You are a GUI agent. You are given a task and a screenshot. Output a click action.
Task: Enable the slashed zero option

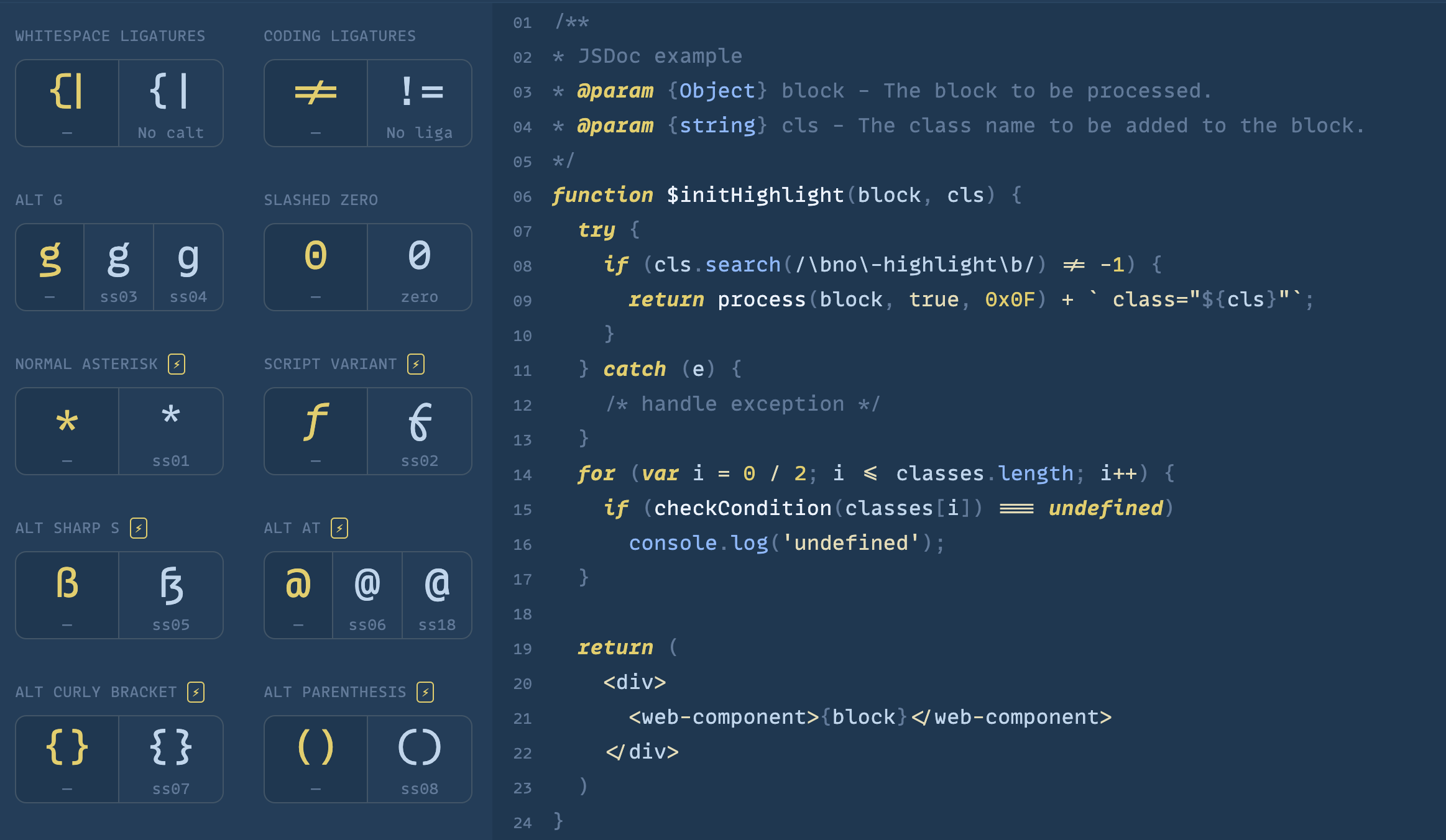pyautogui.click(x=420, y=267)
